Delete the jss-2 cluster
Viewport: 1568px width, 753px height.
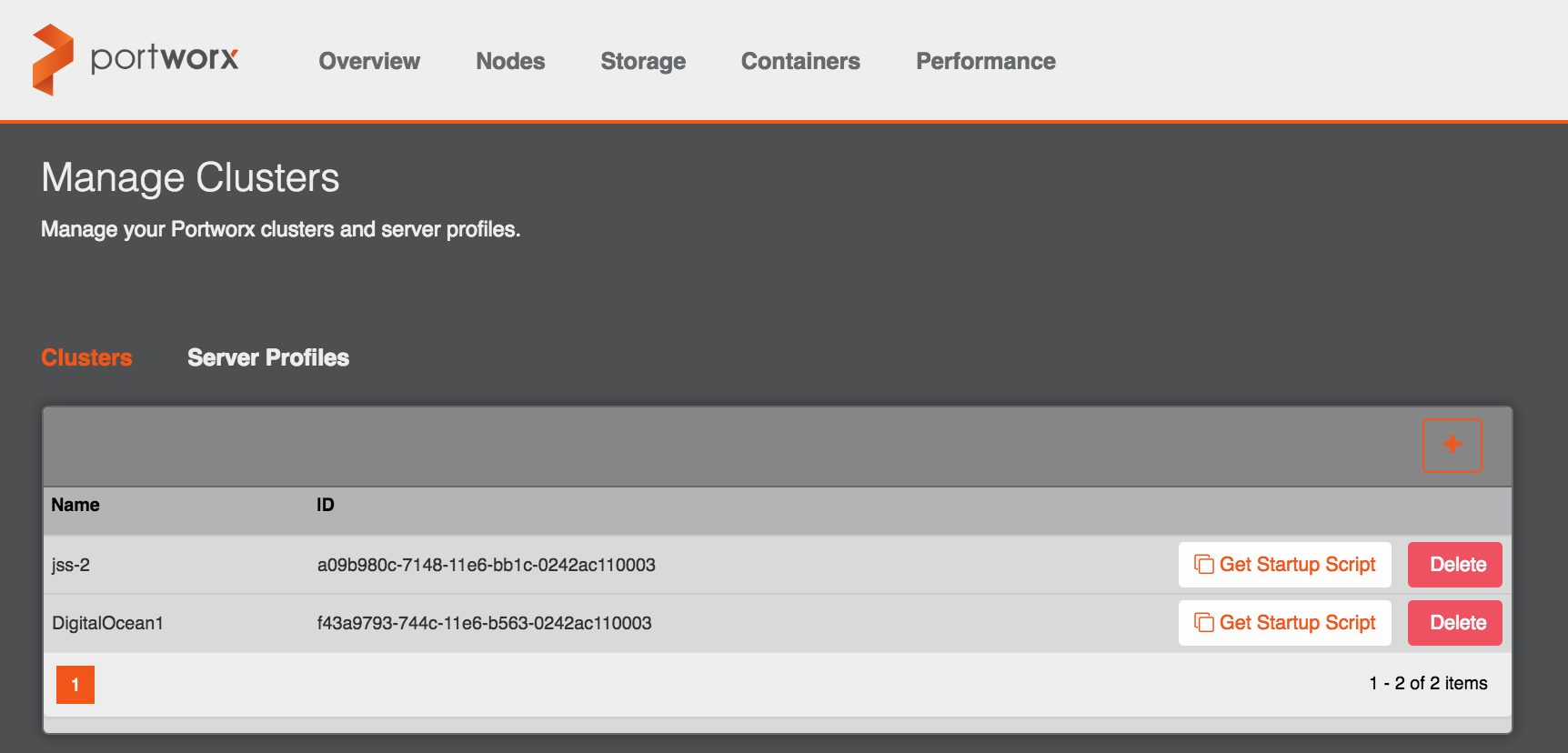pos(1454,565)
